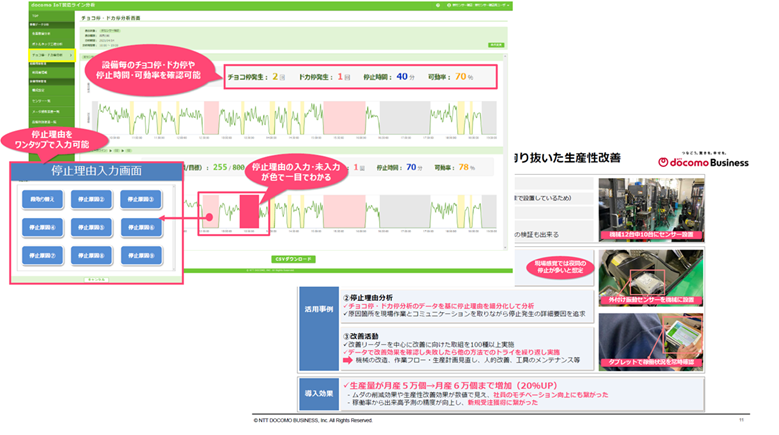The width and height of the screenshot is (779, 435).
Task: Select the 停止原因③ button
Action: click(141, 199)
